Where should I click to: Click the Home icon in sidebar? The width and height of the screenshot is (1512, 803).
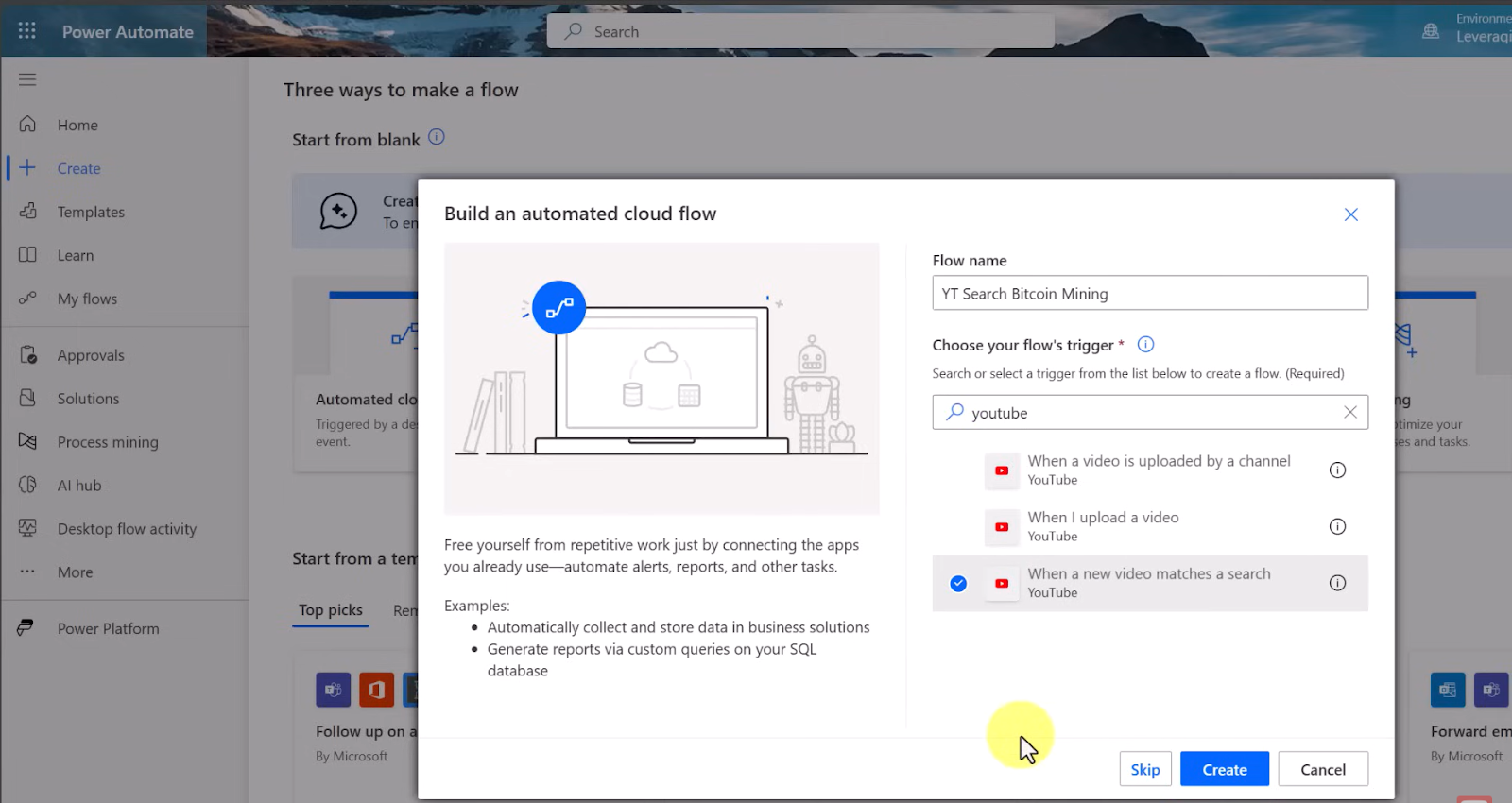coord(27,124)
